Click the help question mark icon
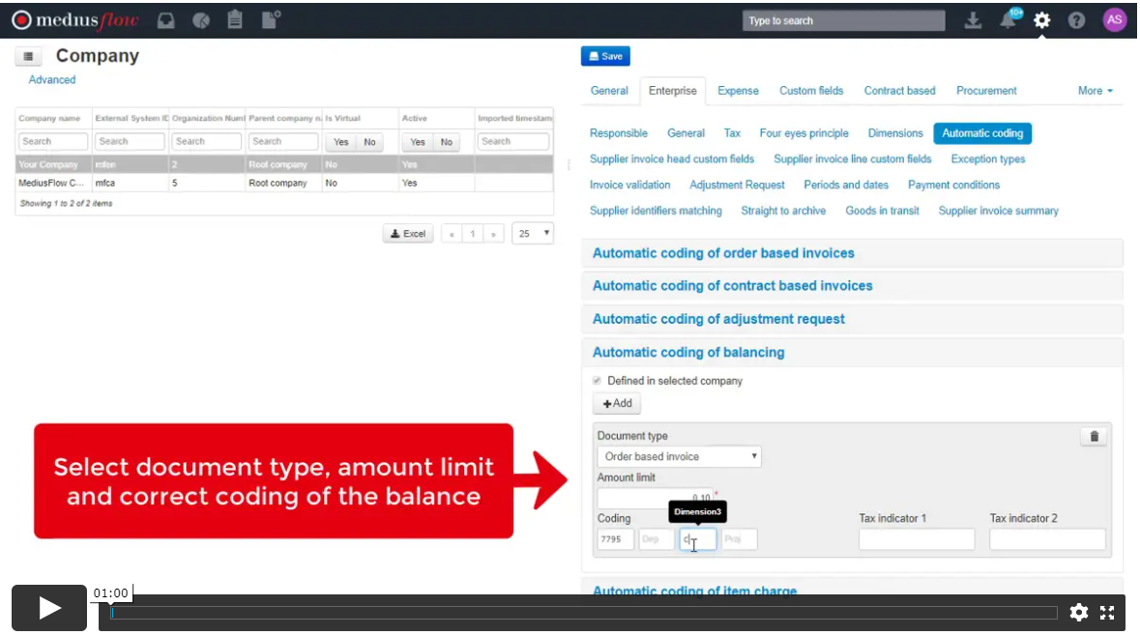1140x635 pixels. [x=1077, y=20]
